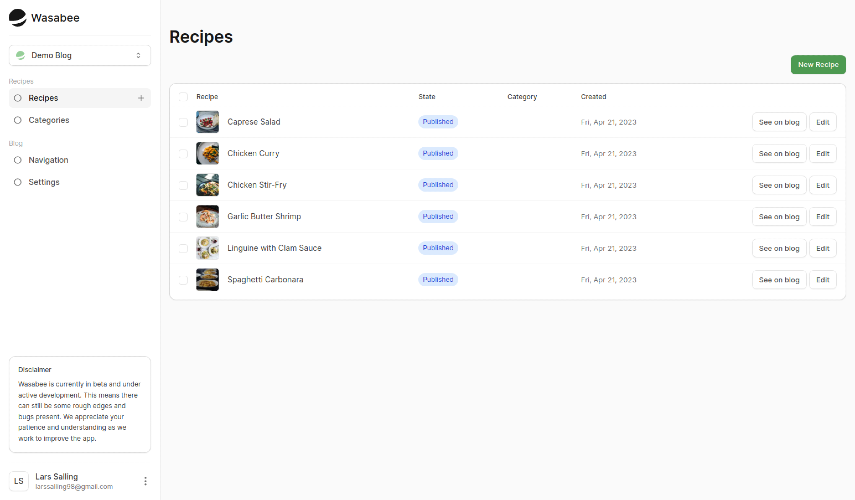Click the Chicken Stir-Fry thumbnail image
Viewport: 855px width, 500px height.
(207, 185)
